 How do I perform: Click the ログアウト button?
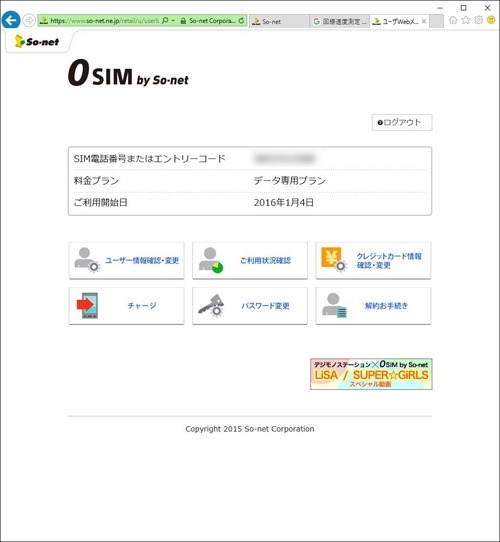402,122
